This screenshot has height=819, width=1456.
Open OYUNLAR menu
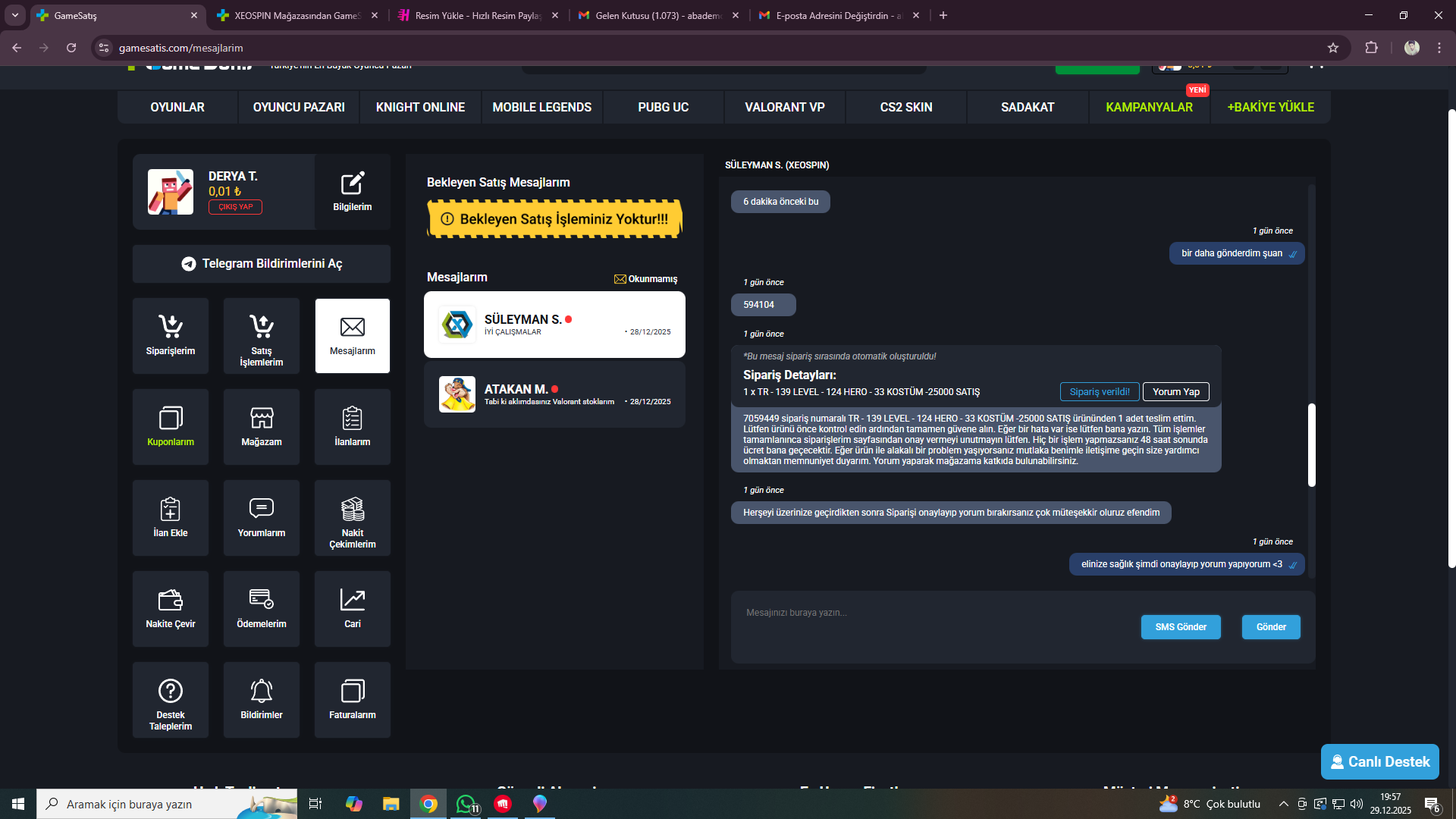coord(177,107)
